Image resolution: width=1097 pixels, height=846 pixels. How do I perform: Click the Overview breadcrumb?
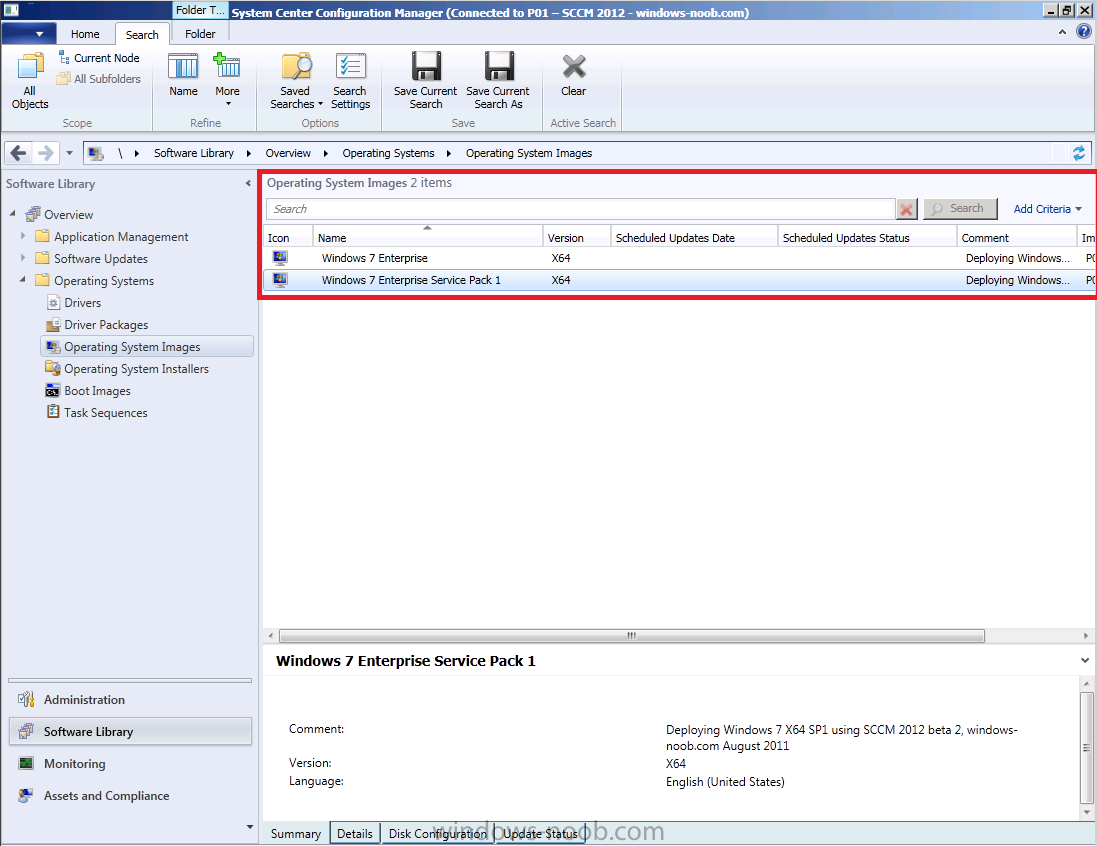coord(288,153)
